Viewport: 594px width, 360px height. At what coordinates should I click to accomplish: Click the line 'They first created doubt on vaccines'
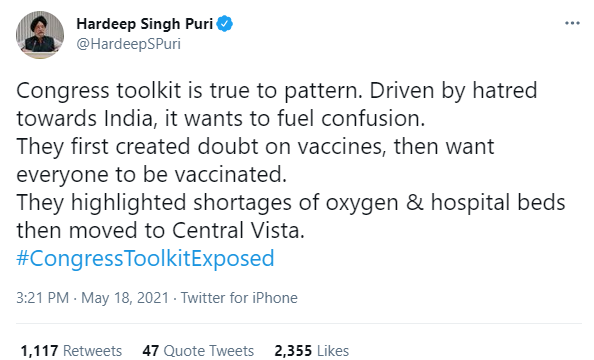[255, 147]
